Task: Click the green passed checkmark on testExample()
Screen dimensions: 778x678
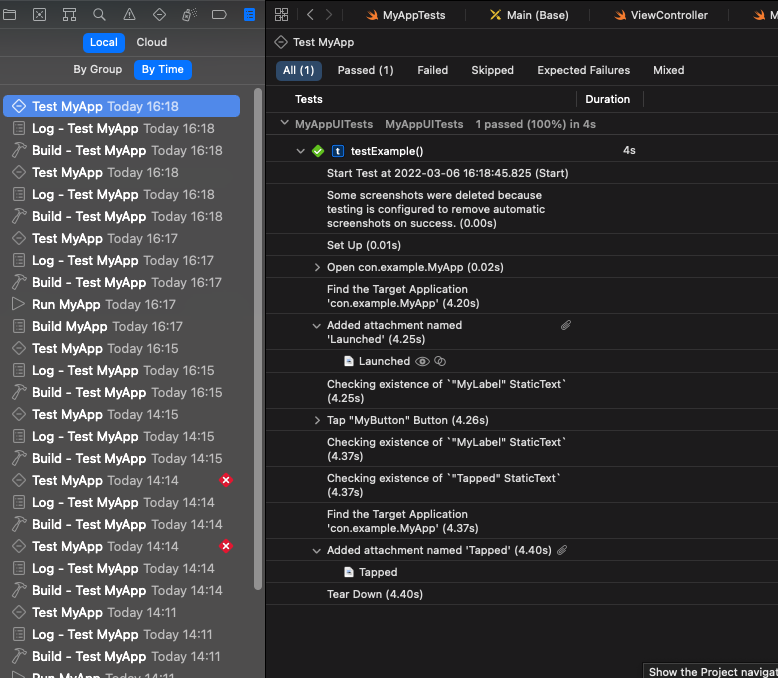Action: [x=318, y=151]
